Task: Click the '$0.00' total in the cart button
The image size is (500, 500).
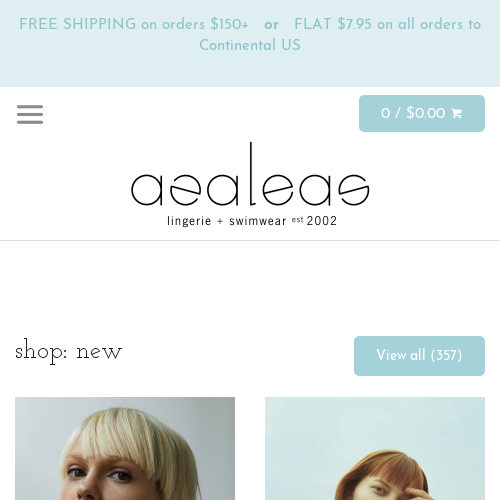Action: click(426, 113)
